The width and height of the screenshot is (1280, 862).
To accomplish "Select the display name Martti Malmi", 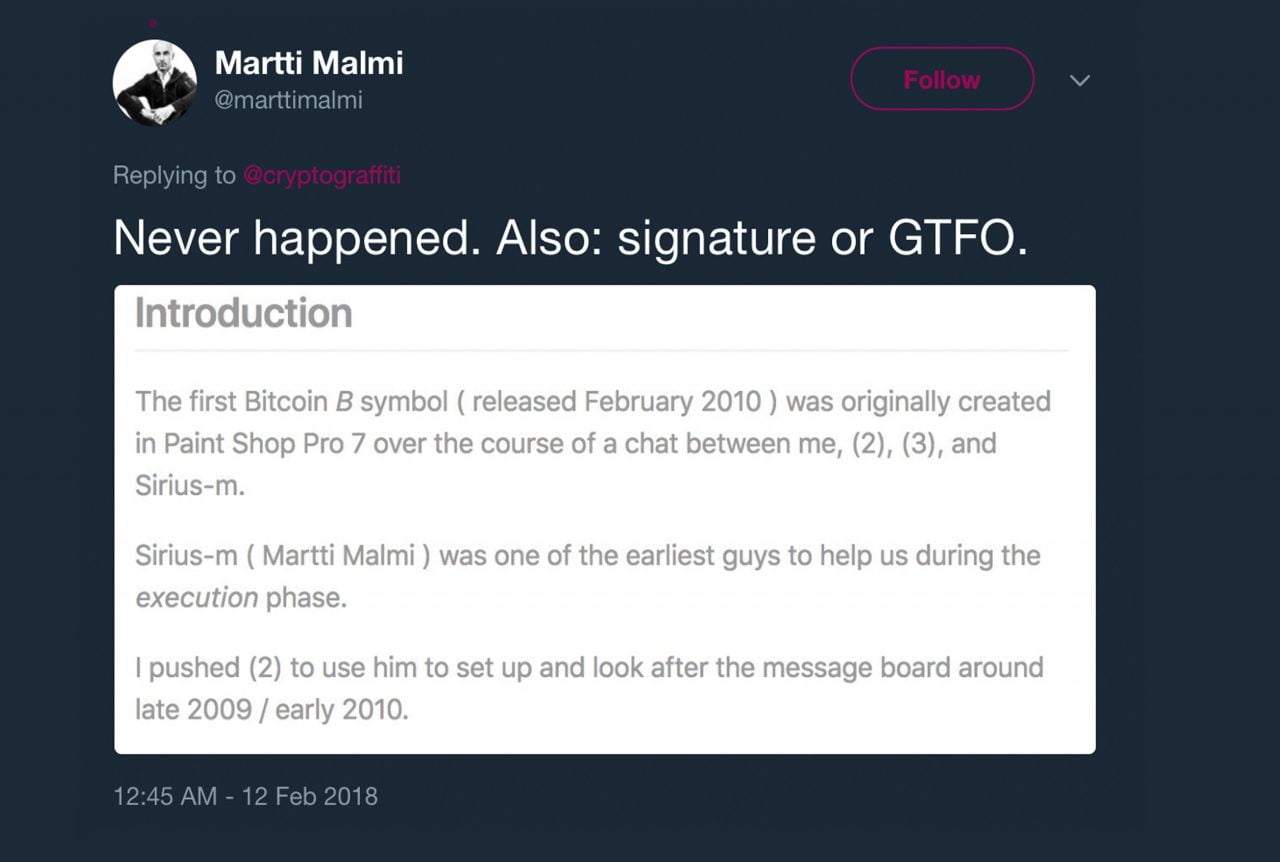I will pyautogui.click(x=310, y=63).
